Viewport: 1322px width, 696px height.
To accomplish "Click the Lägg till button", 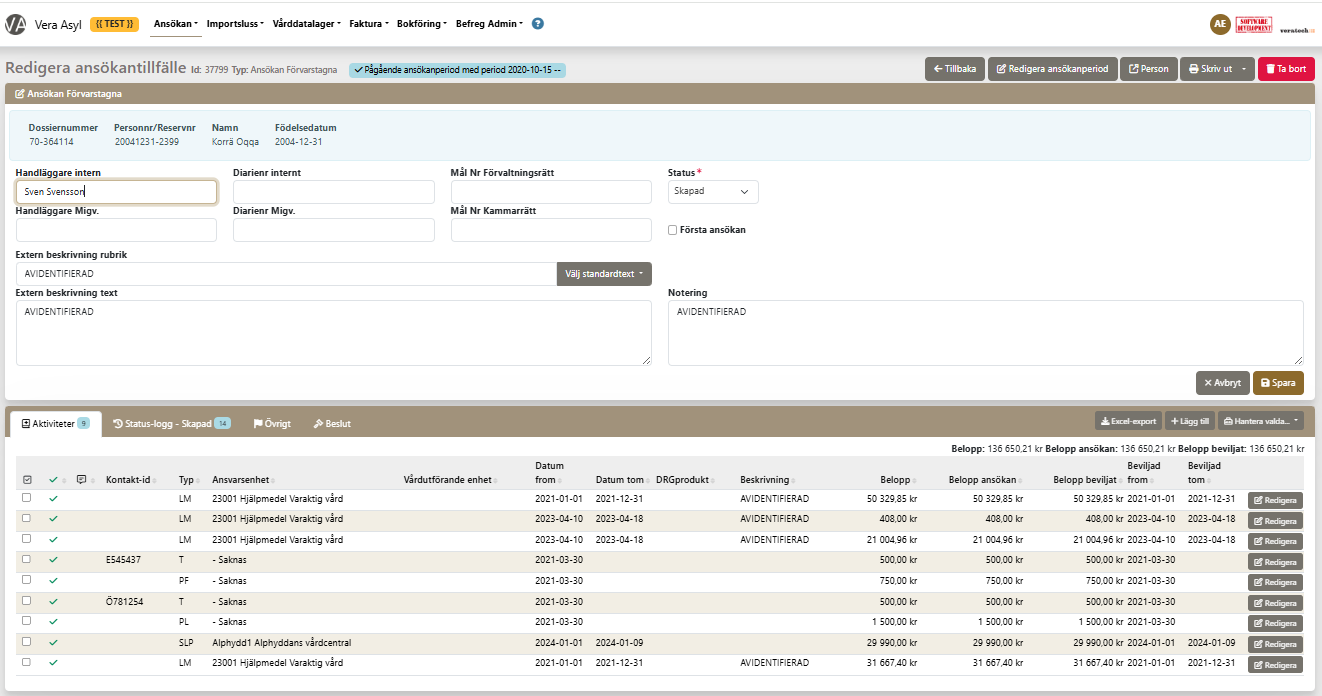I will [x=1189, y=421].
